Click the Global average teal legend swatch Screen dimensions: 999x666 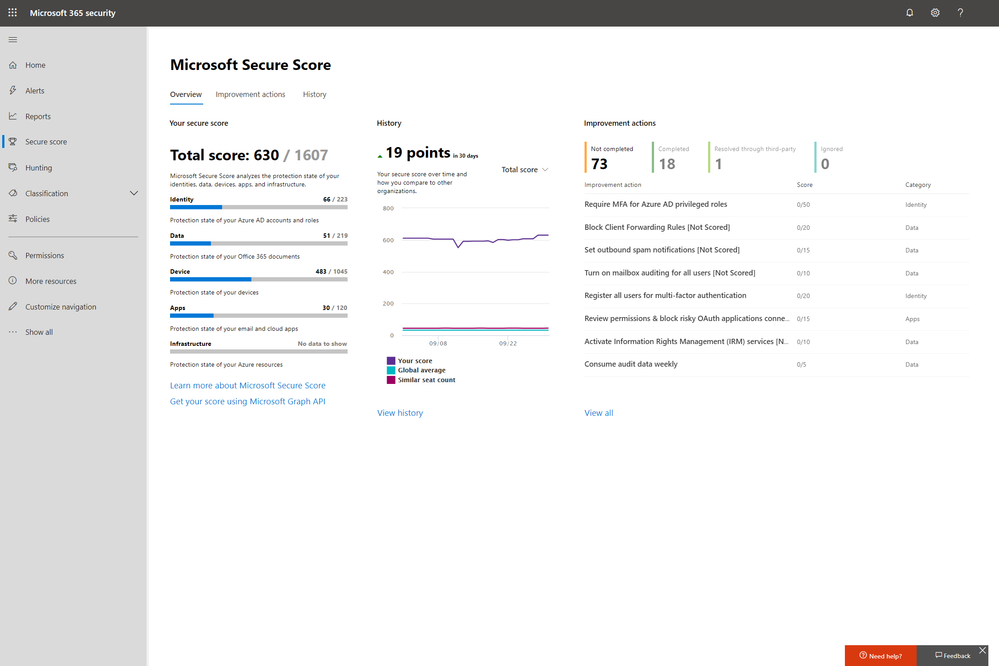391,370
